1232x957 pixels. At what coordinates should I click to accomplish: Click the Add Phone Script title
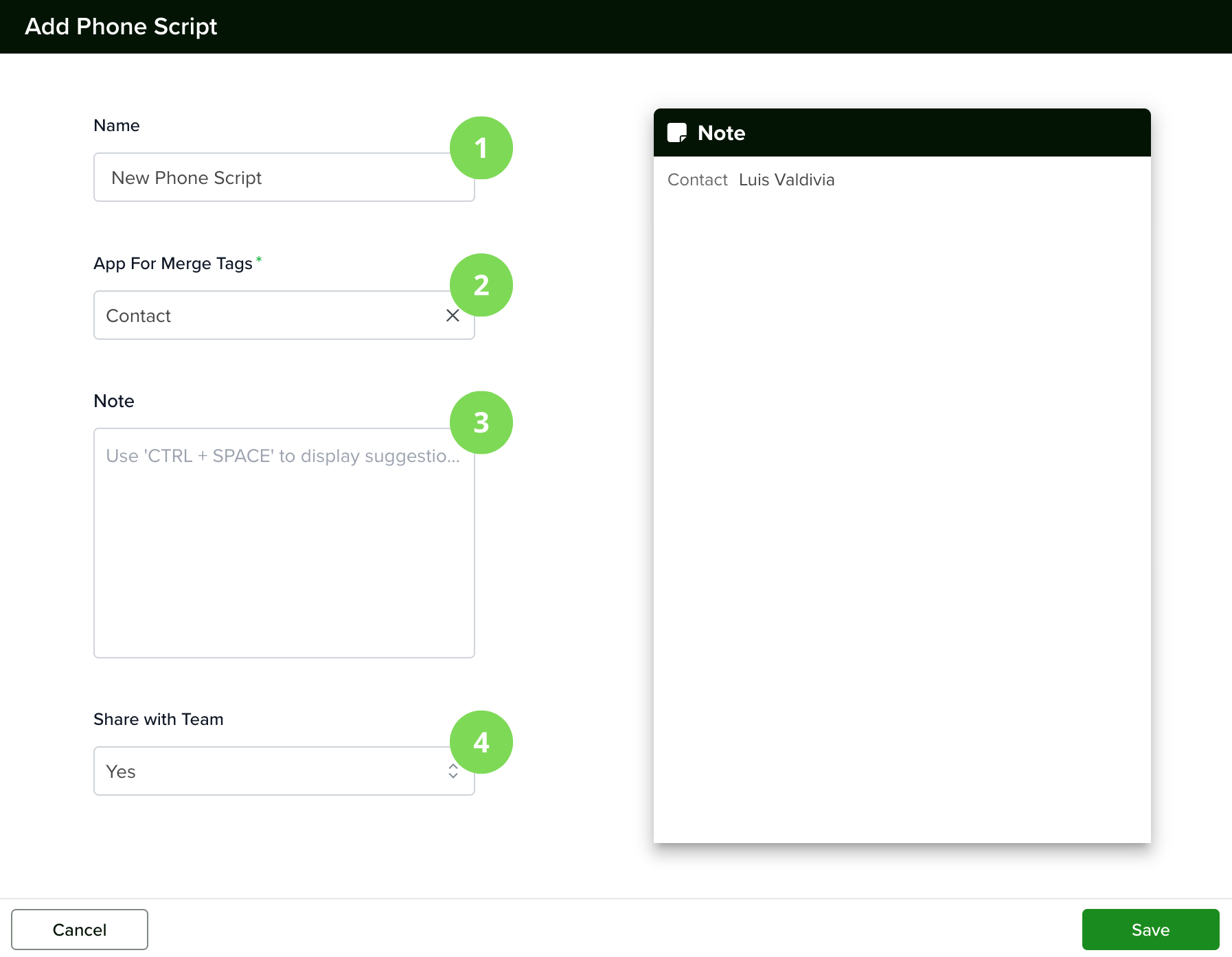[x=121, y=26]
